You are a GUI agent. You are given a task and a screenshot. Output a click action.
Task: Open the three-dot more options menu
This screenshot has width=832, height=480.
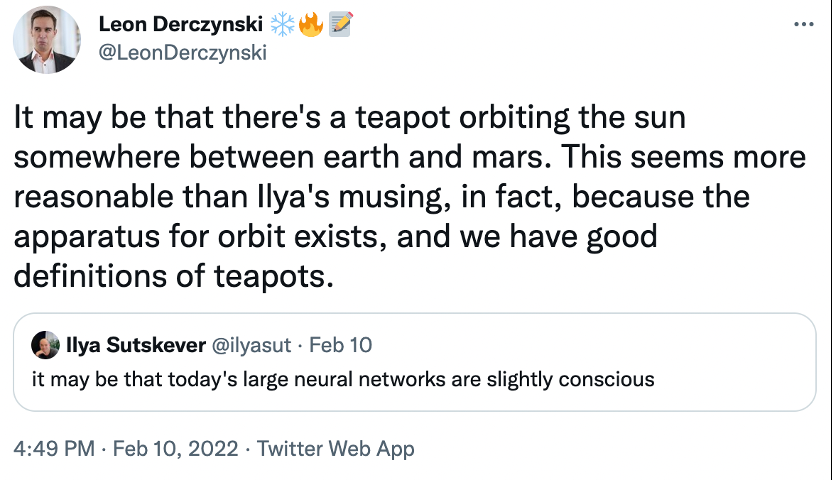coord(803,24)
